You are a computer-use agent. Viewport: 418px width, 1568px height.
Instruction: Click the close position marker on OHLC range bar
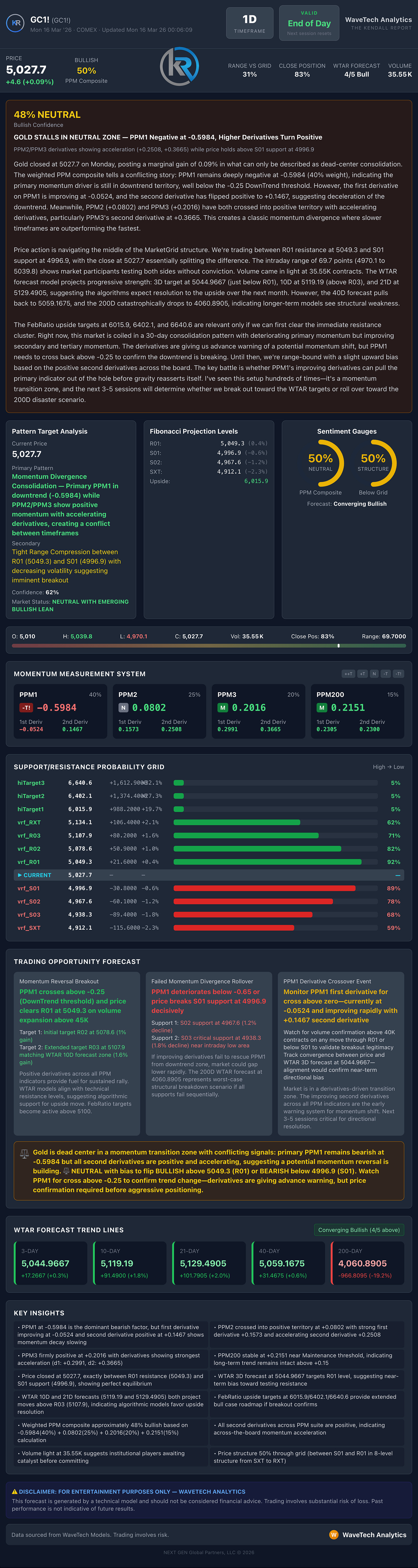tap(338, 646)
